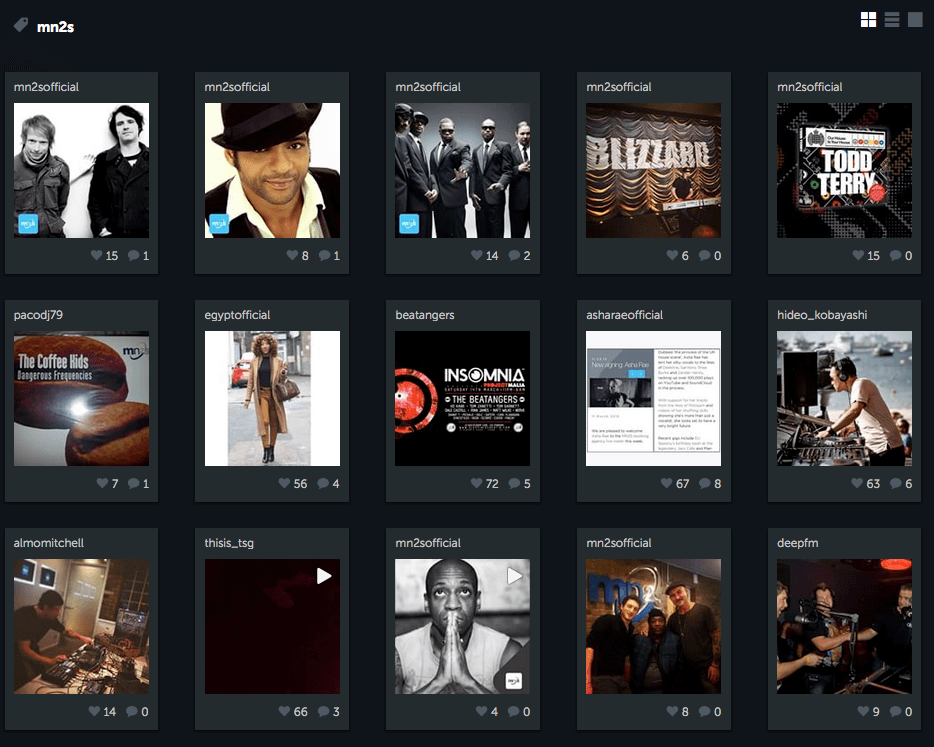This screenshot has width=934, height=747.
Task: Open thisis_tsg profile link
Action: [x=229, y=543]
